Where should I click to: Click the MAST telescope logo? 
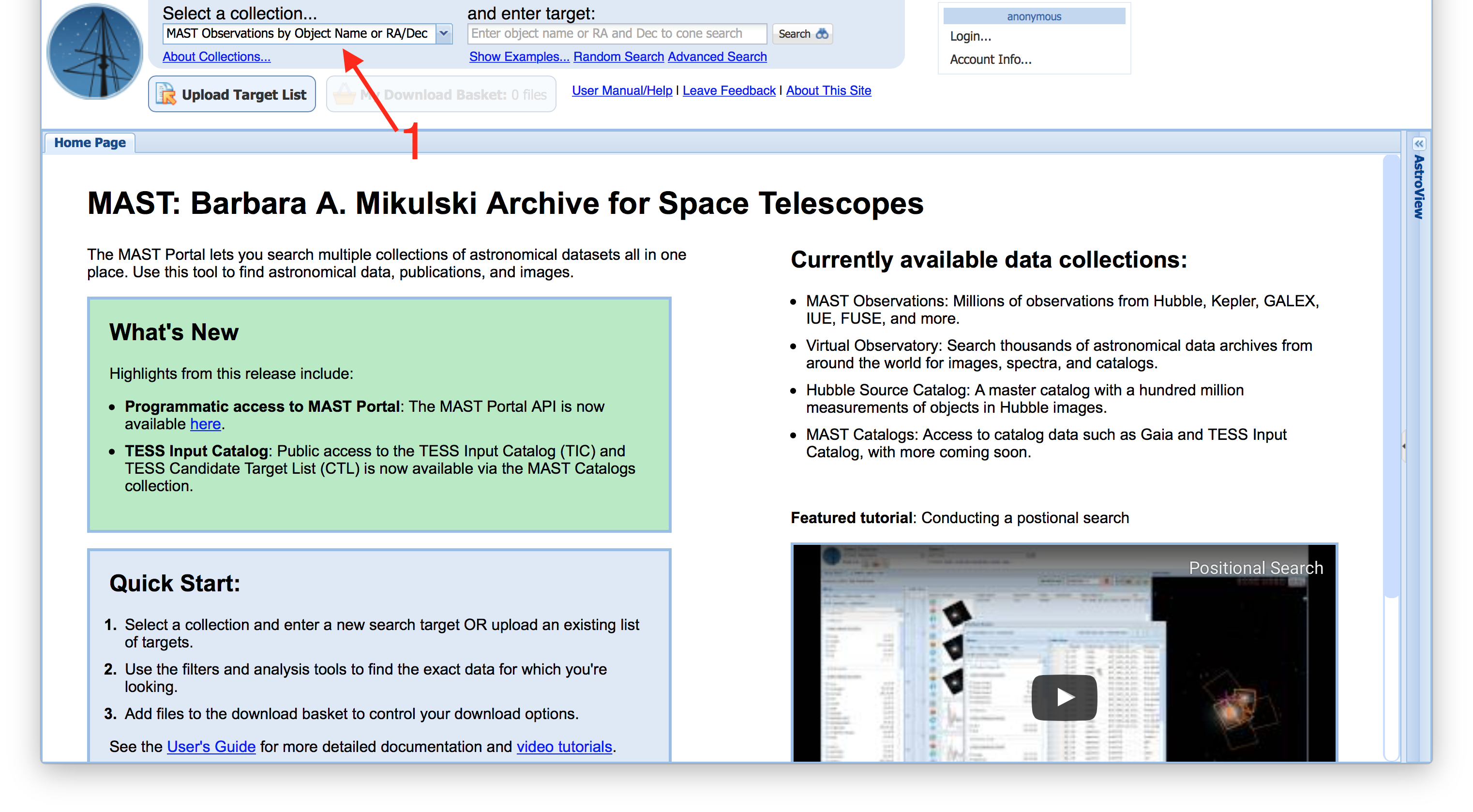pyautogui.click(x=94, y=52)
